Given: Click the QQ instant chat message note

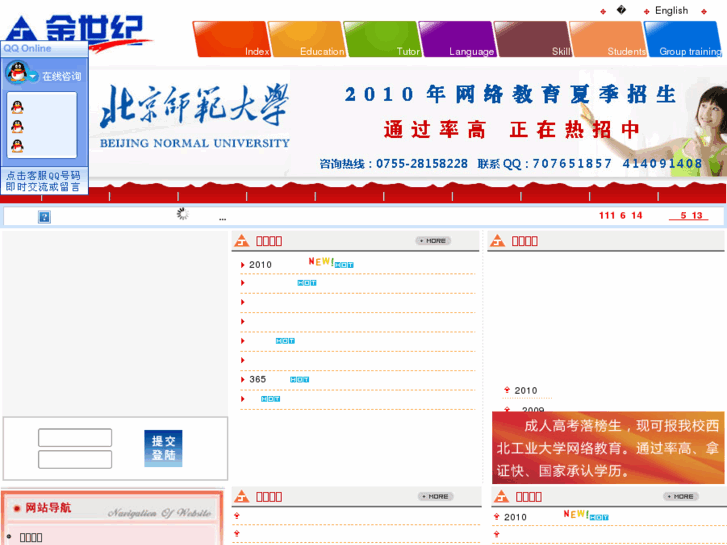Looking at the screenshot, I should [43, 181].
